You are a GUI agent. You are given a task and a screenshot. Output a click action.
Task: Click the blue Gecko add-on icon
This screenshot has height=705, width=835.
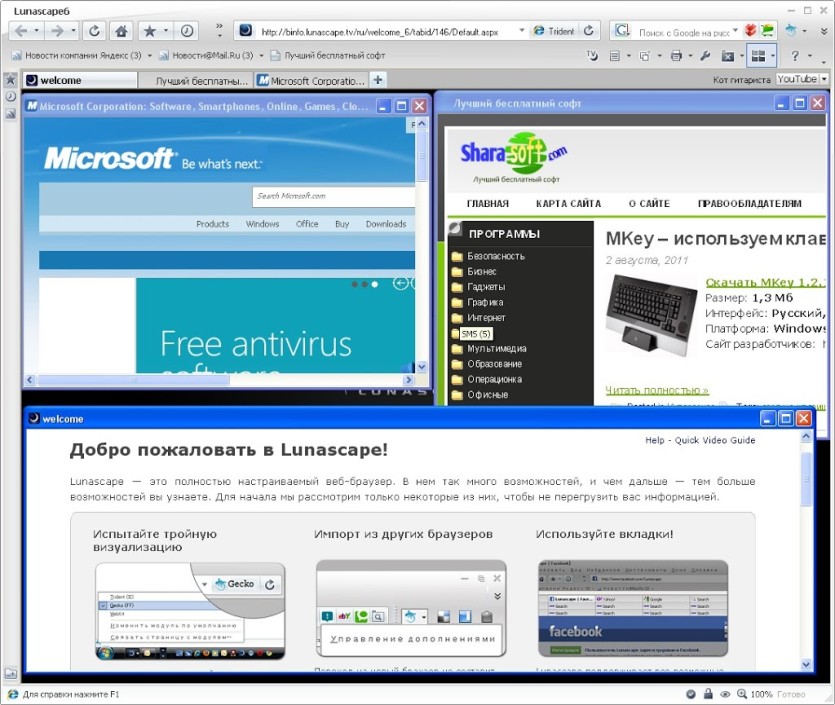791,31
